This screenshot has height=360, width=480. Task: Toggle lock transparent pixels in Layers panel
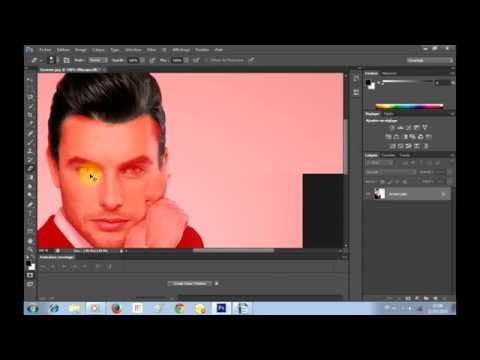382,182
